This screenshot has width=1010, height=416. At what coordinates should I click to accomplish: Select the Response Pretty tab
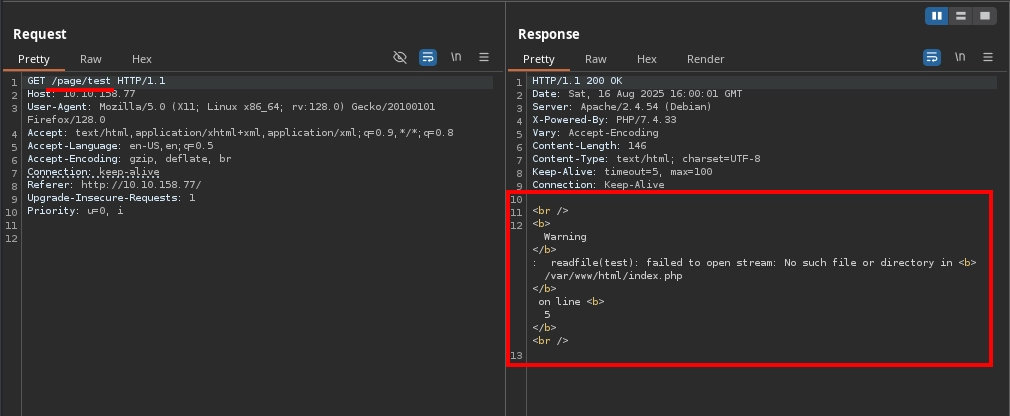[538, 59]
